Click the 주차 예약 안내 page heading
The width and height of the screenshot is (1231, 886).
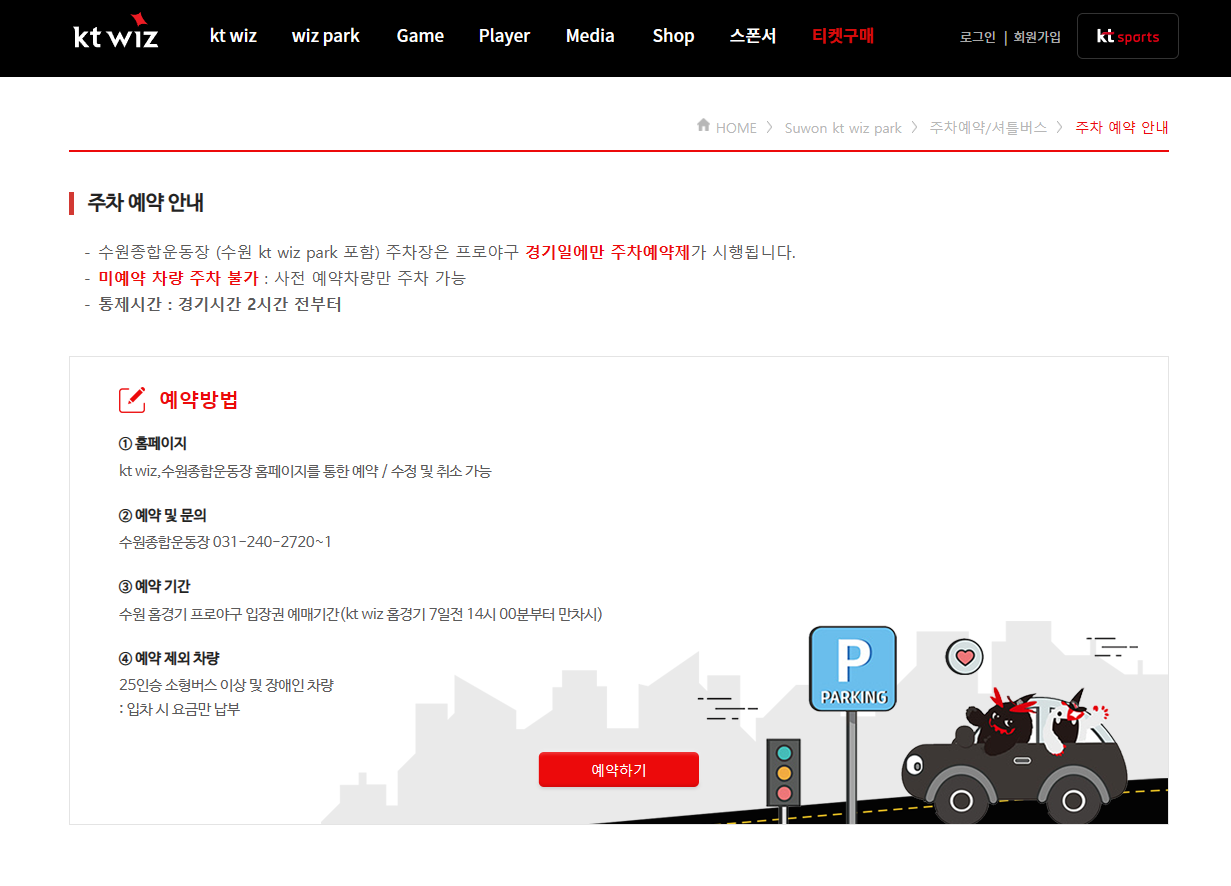146,203
